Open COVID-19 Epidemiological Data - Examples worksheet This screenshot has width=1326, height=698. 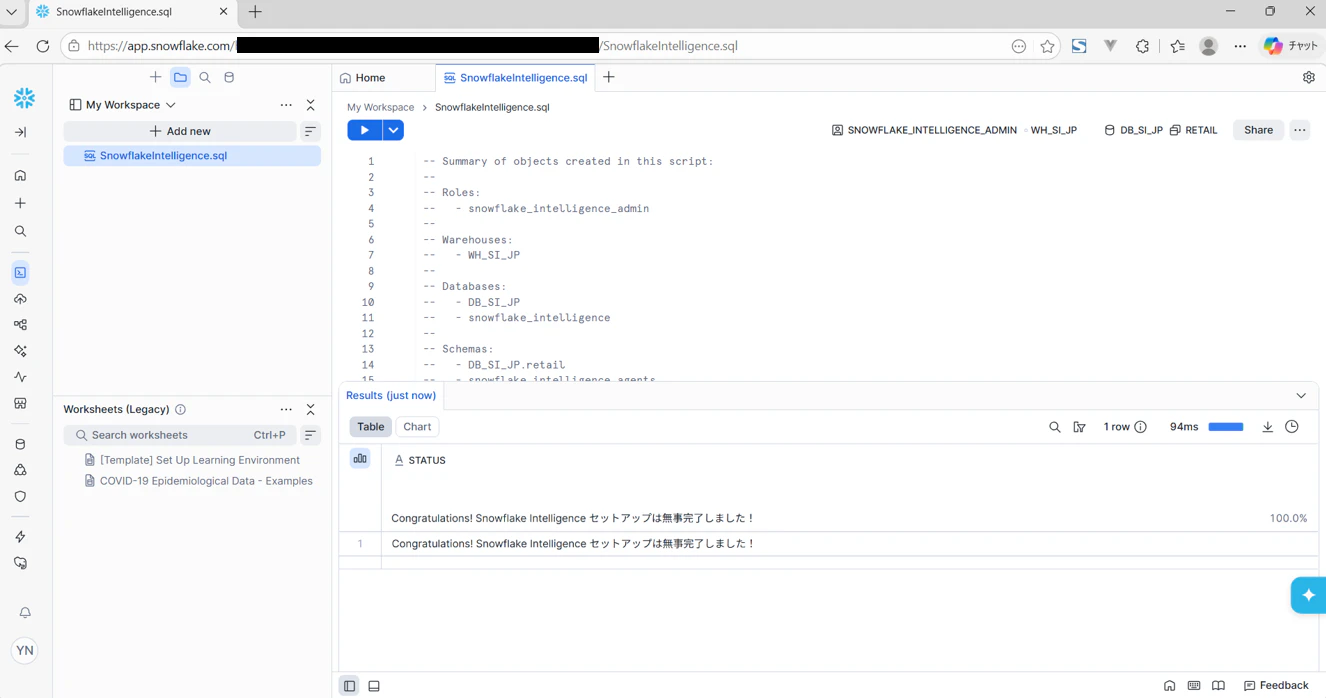198,481
